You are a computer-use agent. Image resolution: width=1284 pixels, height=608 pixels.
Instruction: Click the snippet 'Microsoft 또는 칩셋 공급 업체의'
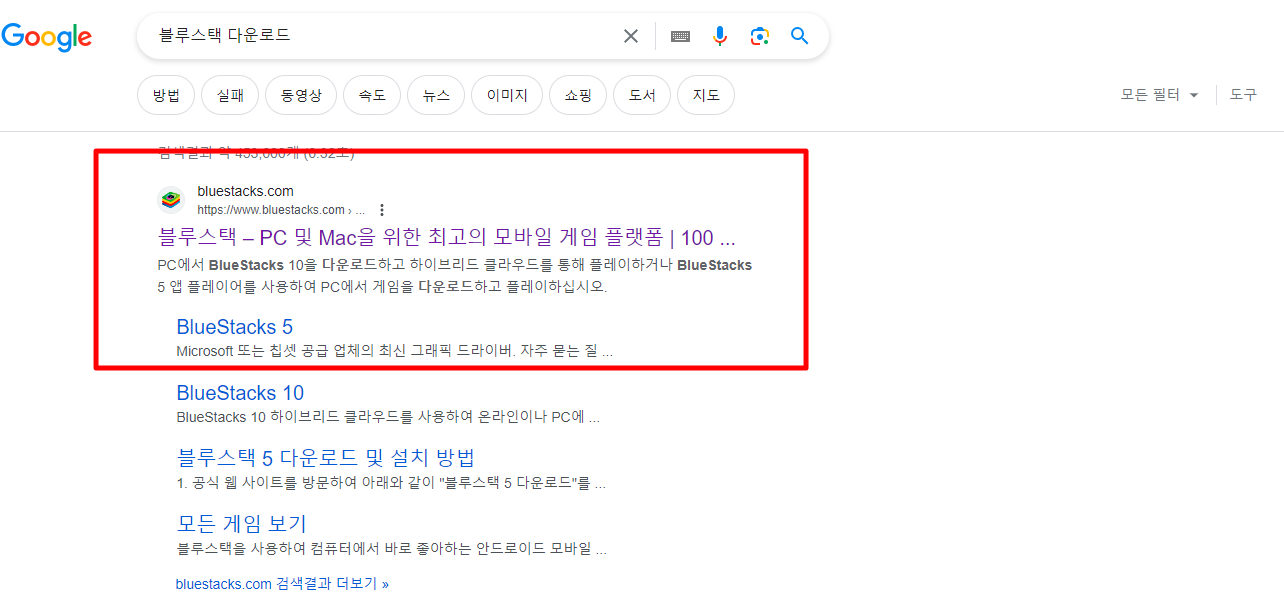coord(394,352)
